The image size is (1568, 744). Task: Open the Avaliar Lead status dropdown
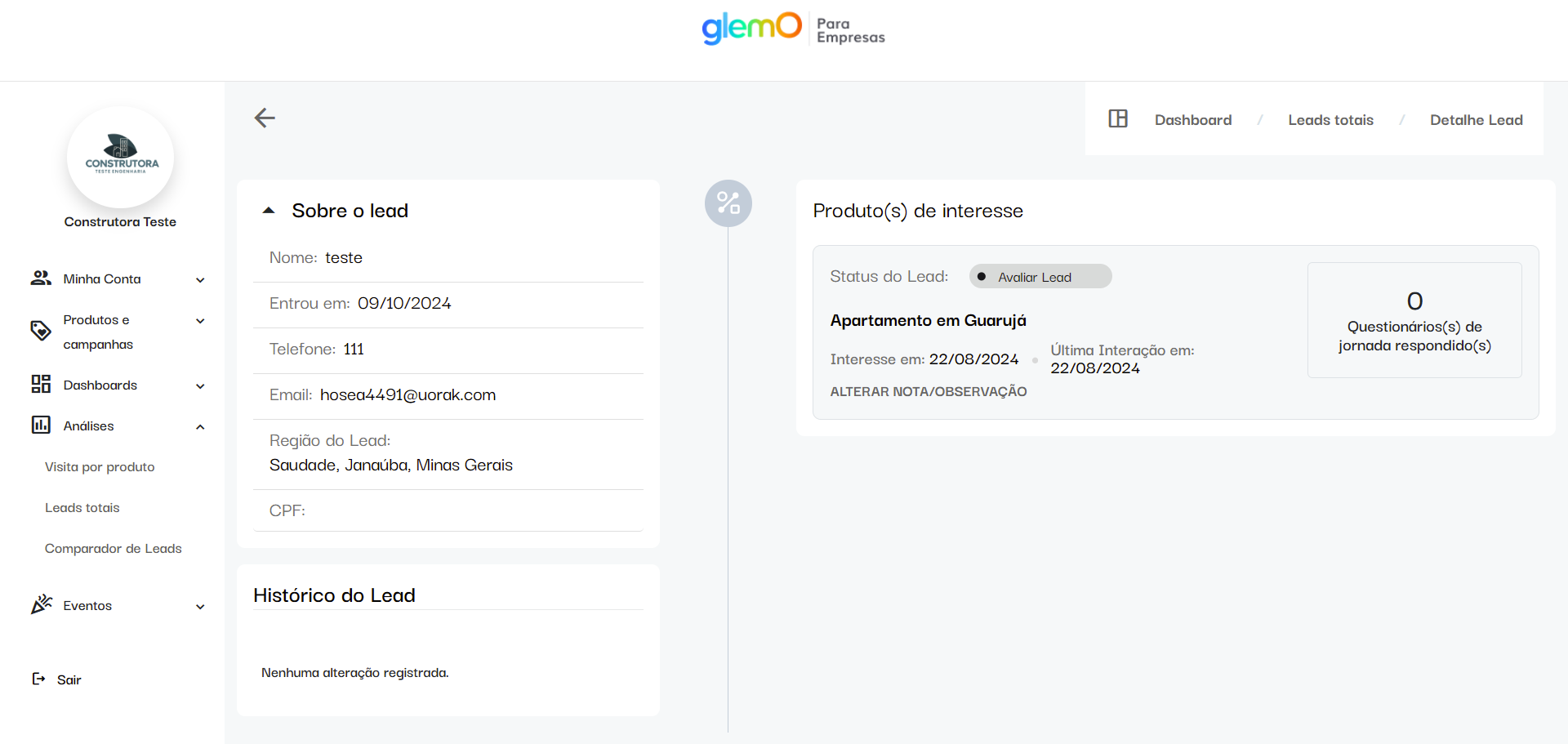tap(1040, 277)
